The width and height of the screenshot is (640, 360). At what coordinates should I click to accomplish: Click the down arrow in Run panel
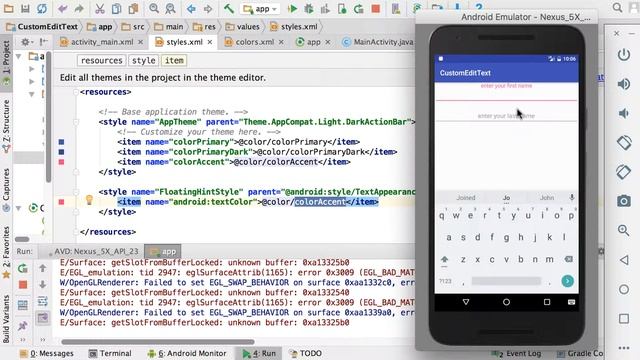pyautogui.click(x=42, y=284)
